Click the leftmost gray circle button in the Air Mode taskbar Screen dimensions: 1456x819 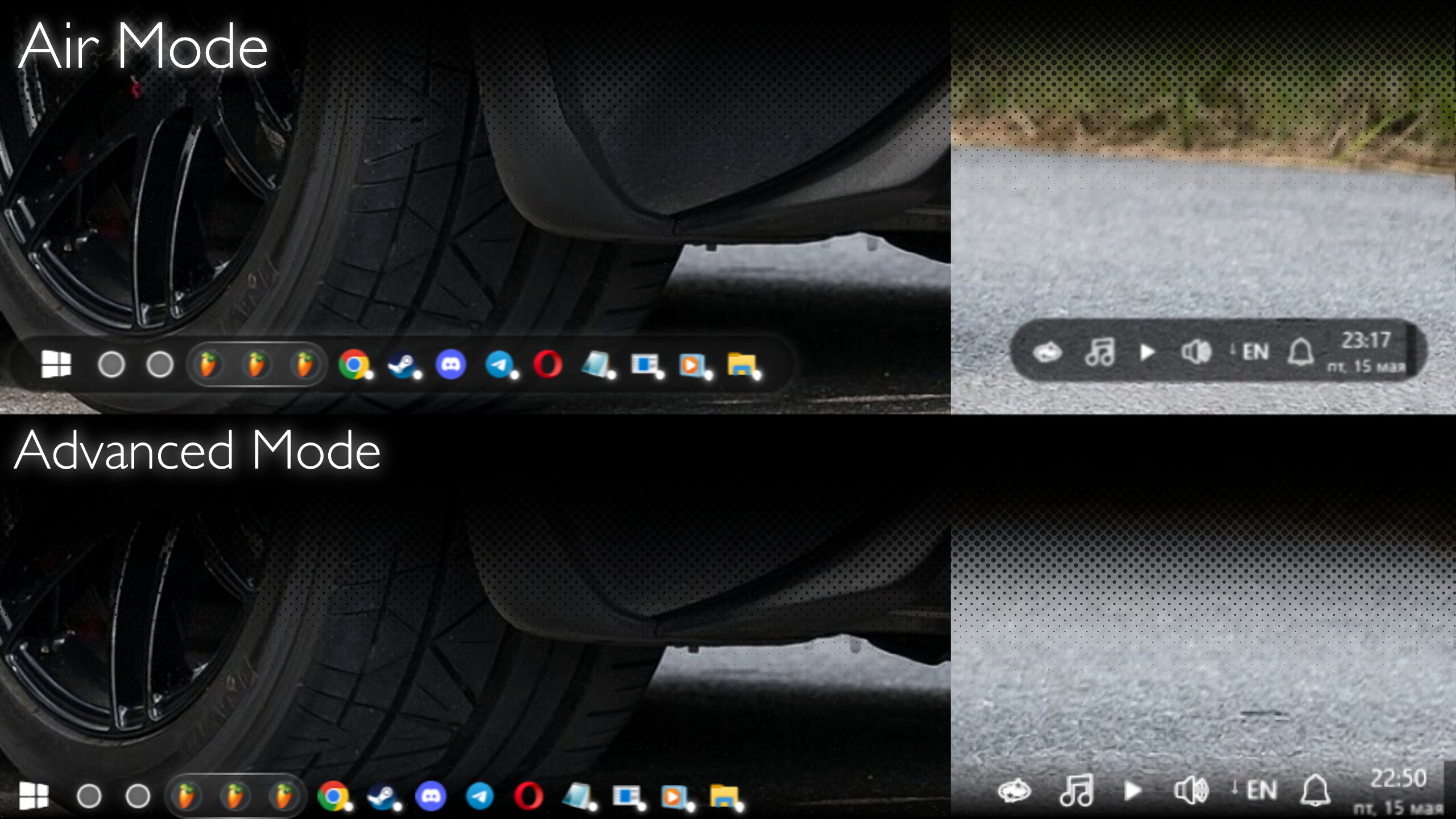point(111,364)
